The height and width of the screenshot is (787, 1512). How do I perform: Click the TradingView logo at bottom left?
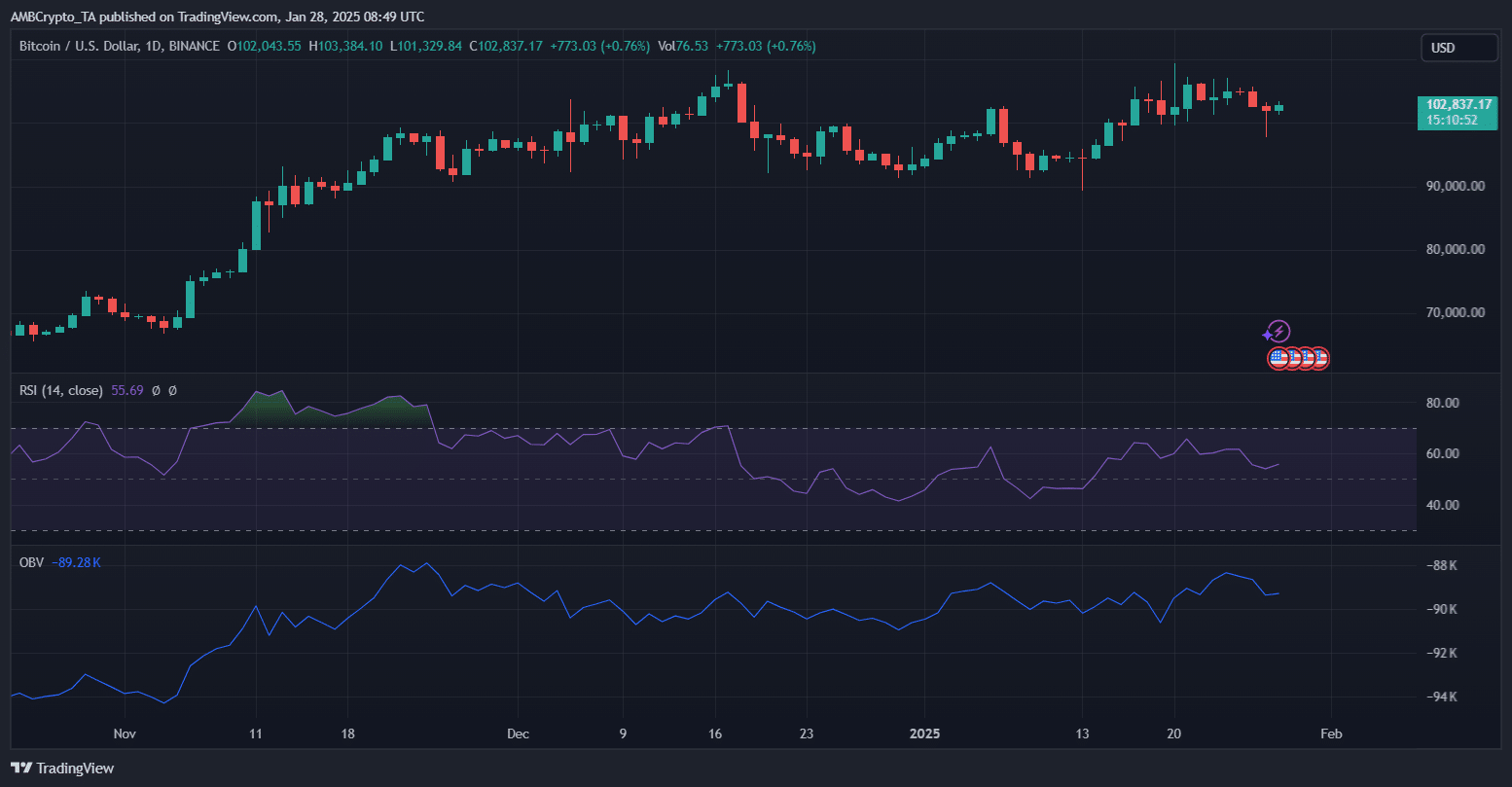point(62,768)
